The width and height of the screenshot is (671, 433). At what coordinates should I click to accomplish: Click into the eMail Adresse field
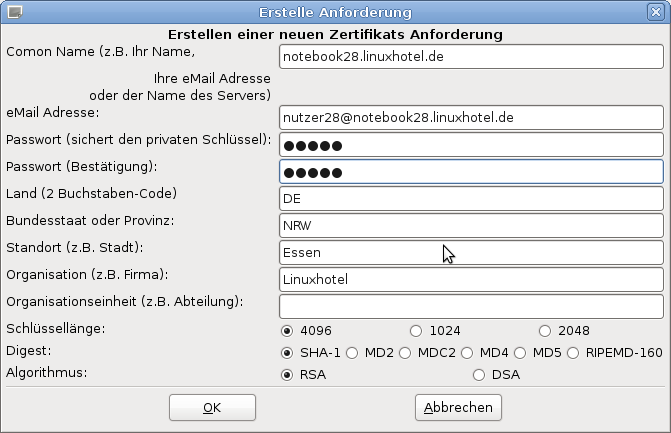[x=471, y=117]
